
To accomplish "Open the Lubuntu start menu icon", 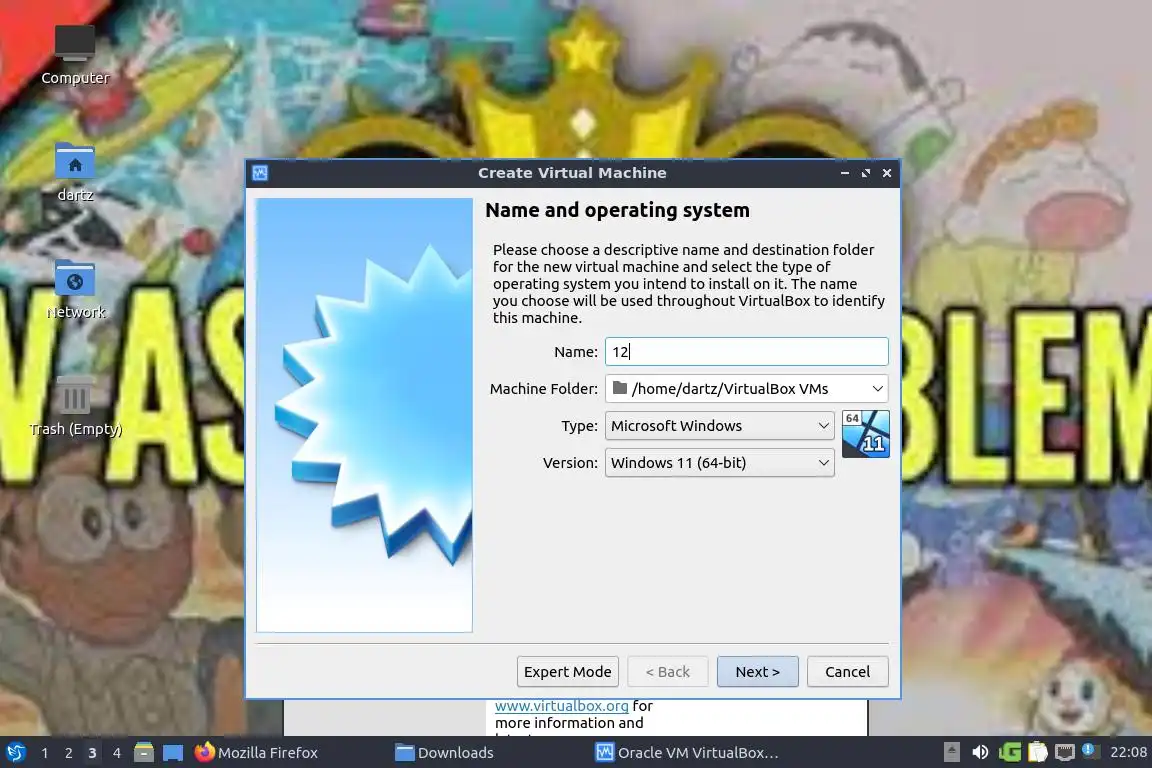I will 16,752.
